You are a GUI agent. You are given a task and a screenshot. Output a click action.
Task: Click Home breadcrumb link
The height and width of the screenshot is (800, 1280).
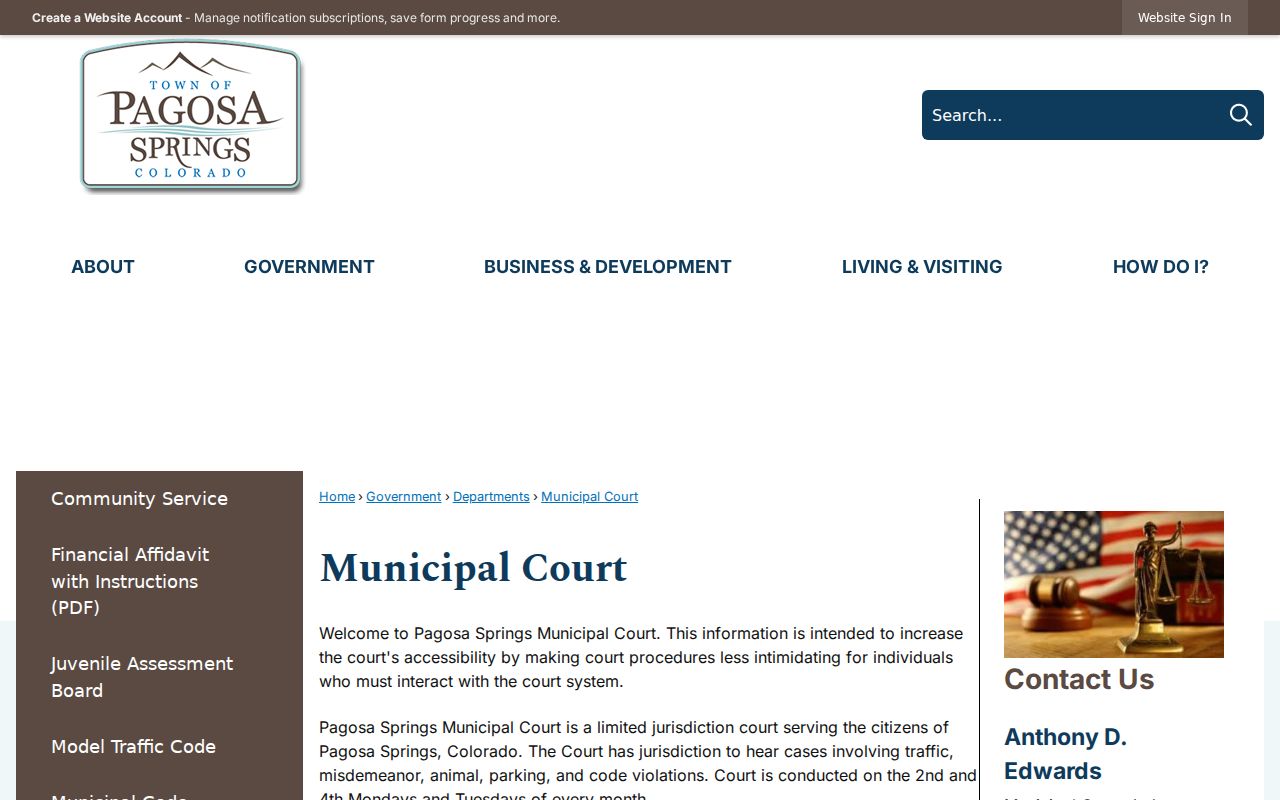tap(337, 497)
